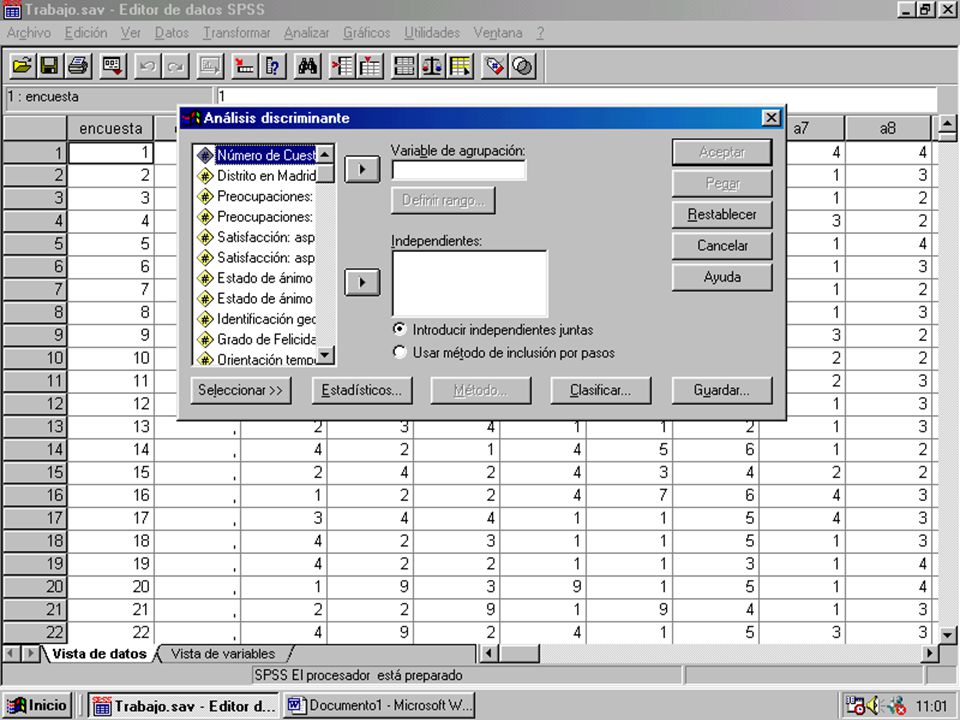Viewport: 960px width, 720px height.
Task: Open the Archivo menu
Action: coord(28,32)
